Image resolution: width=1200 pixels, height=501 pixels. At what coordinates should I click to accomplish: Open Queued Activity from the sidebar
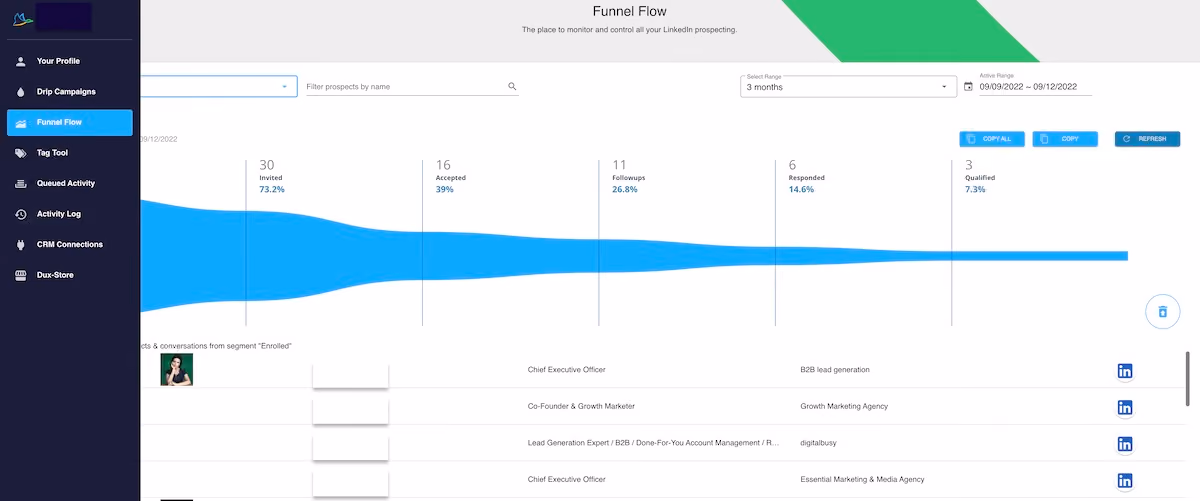(69, 184)
